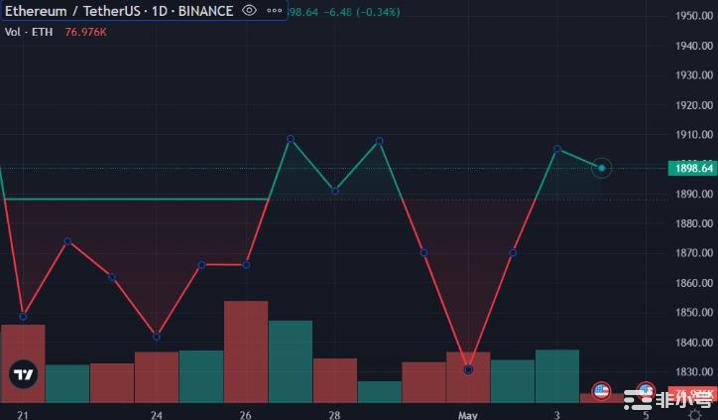Click the 76.976K volume value
The height and width of the screenshot is (420, 718).
click(87, 32)
